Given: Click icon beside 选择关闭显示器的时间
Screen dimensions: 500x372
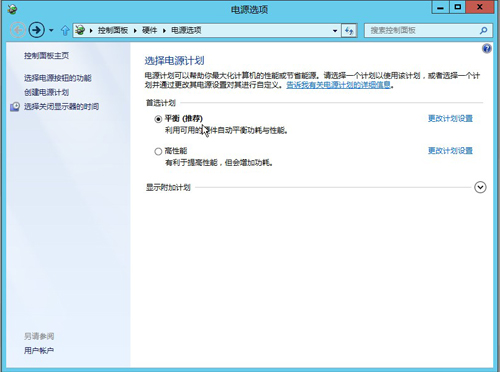Looking at the screenshot, I should (x=15, y=107).
